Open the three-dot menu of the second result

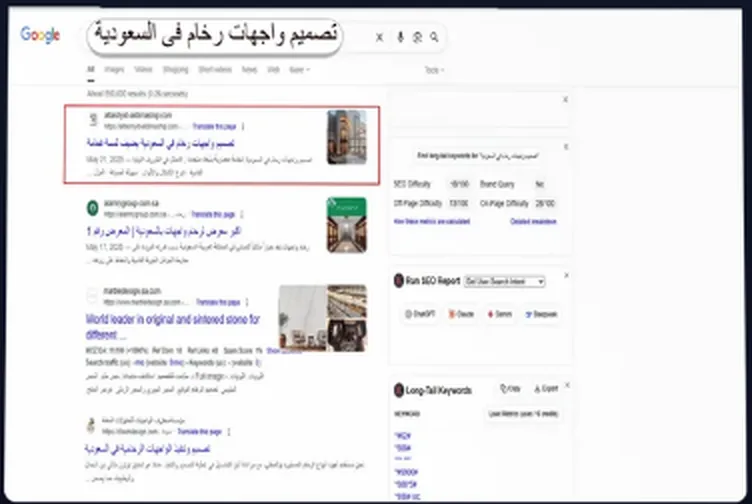coord(242,214)
